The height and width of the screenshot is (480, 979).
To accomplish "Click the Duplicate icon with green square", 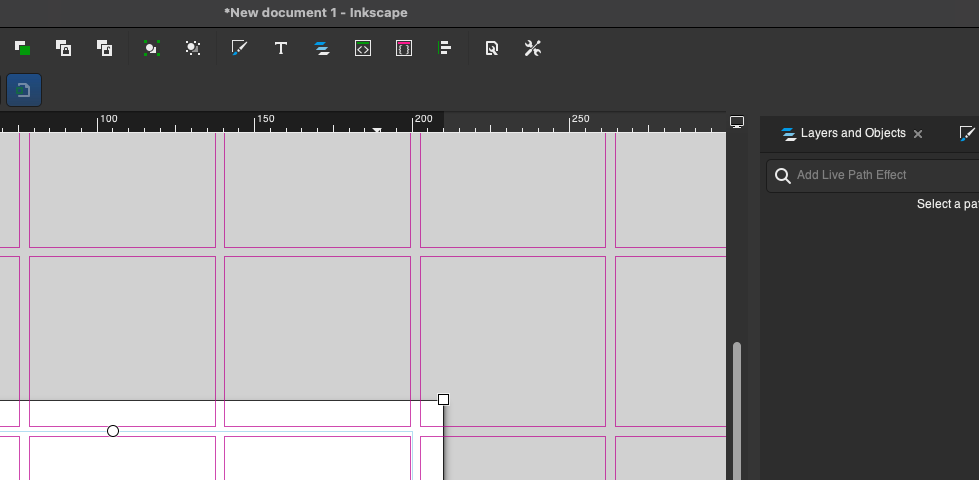I will [x=22, y=48].
